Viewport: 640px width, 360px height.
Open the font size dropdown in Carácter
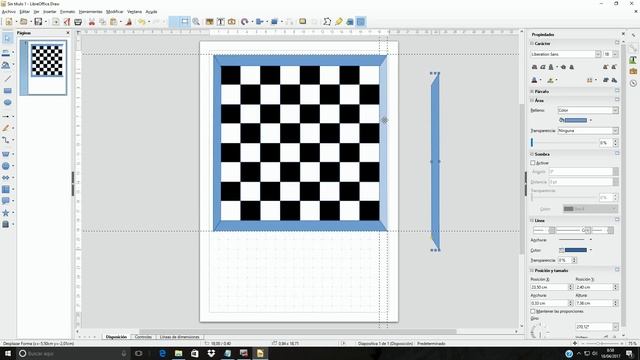coord(615,54)
